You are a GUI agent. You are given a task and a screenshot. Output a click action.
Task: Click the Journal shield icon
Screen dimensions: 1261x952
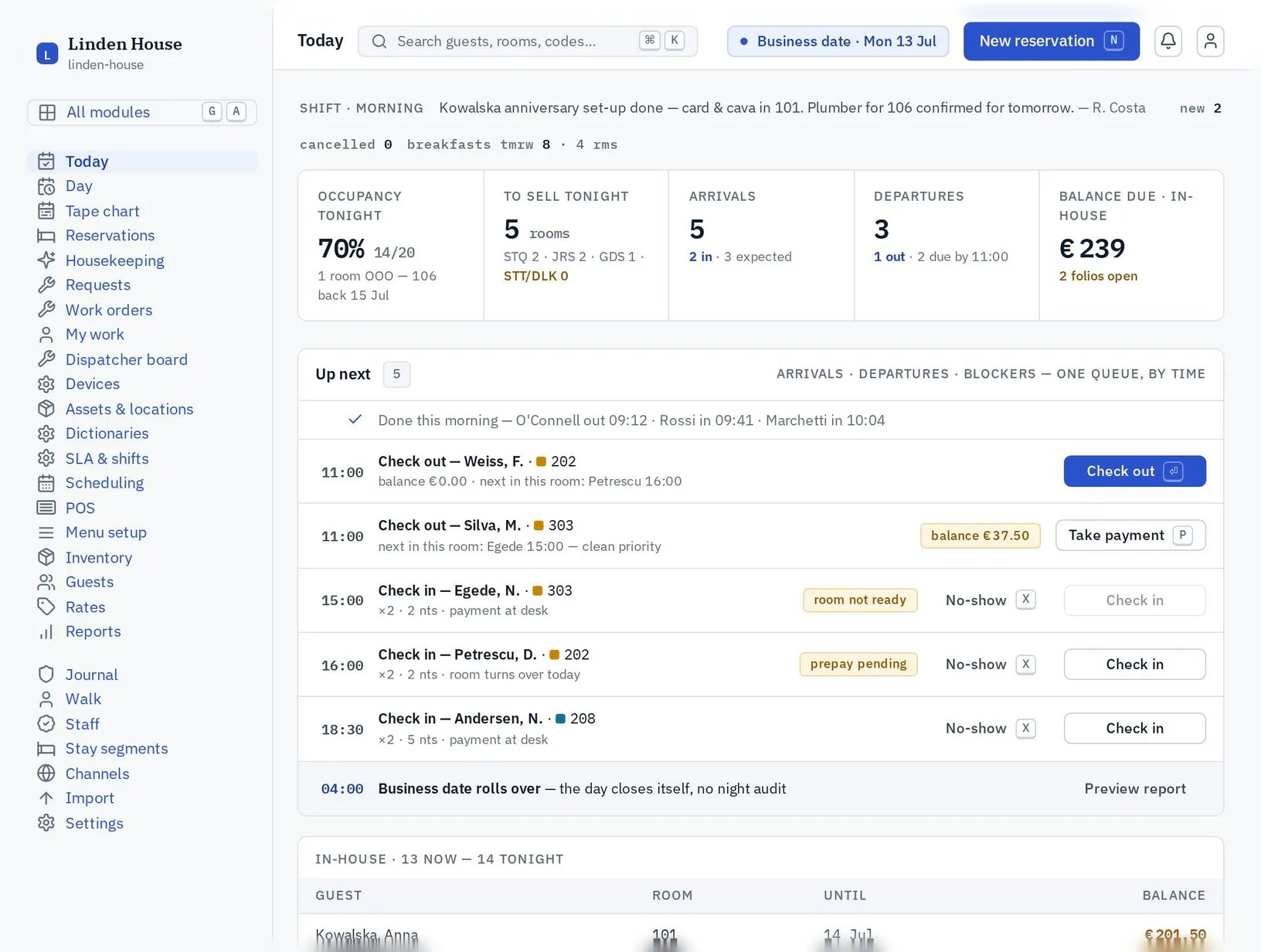click(x=46, y=675)
